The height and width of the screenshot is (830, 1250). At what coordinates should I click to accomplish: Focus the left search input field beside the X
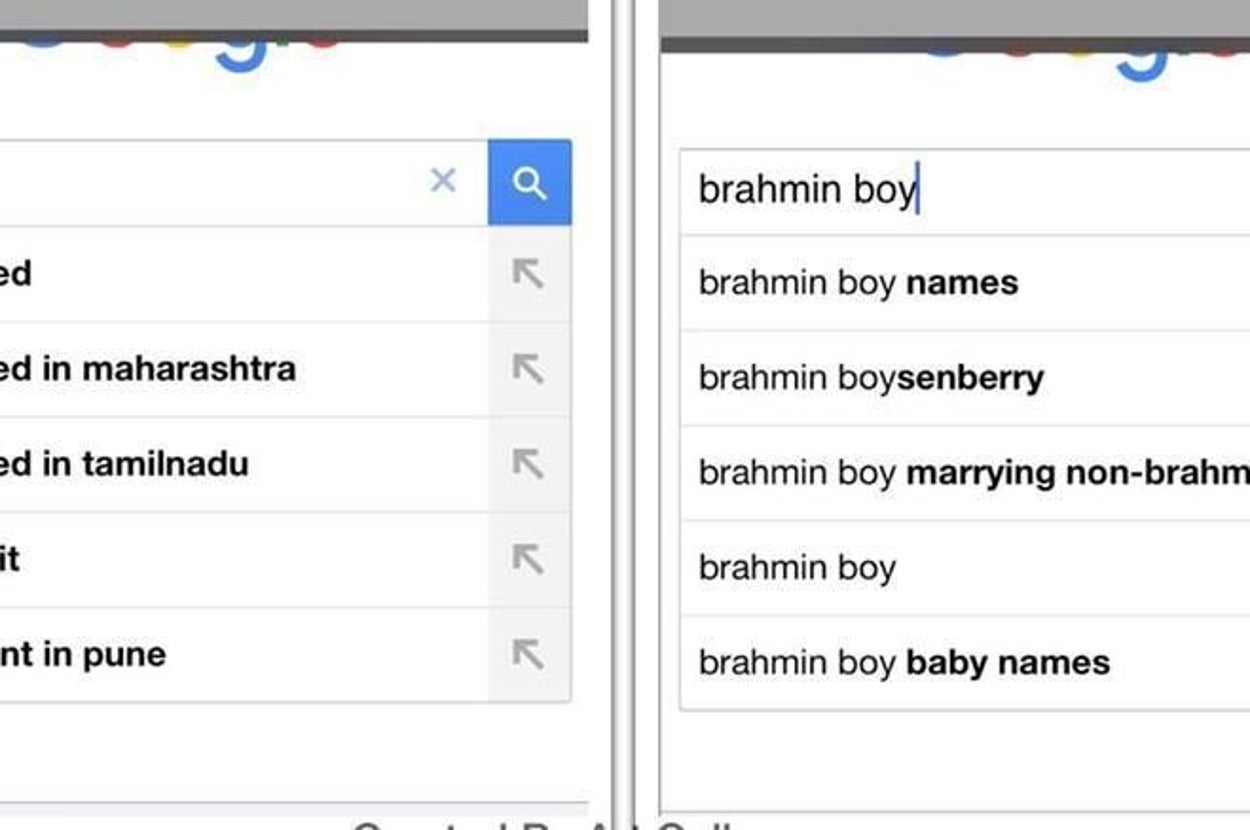(200, 182)
